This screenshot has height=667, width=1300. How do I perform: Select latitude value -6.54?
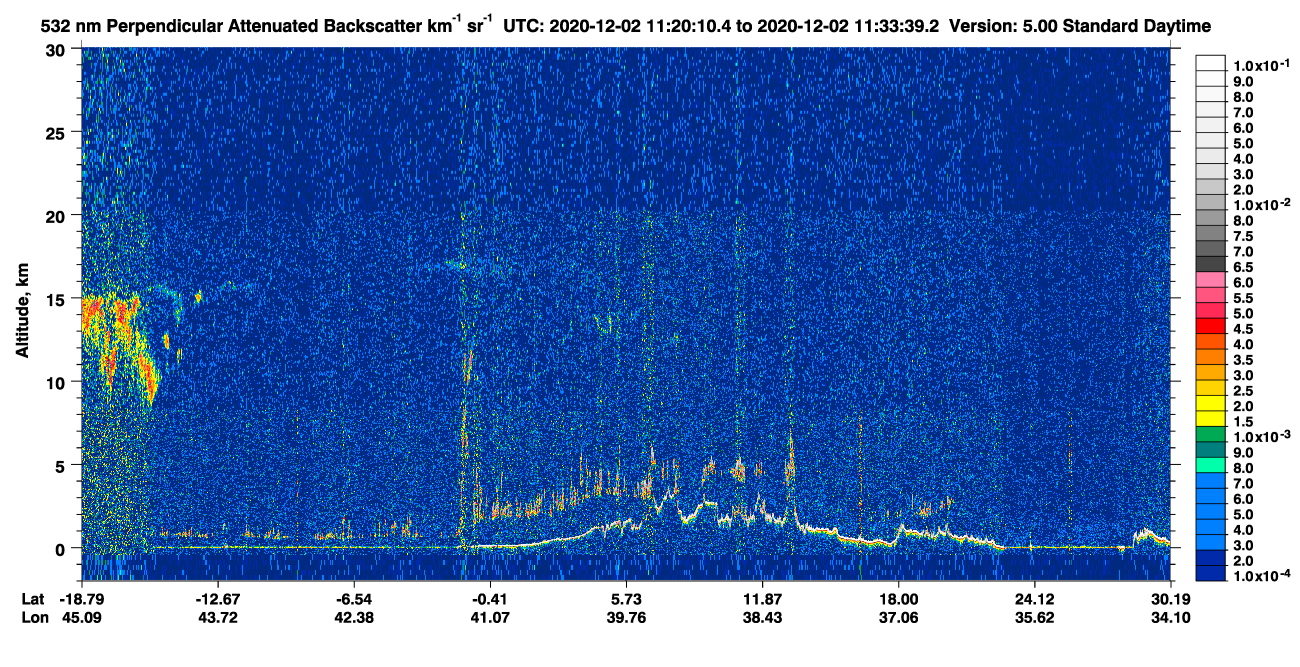click(x=353, y=599)
